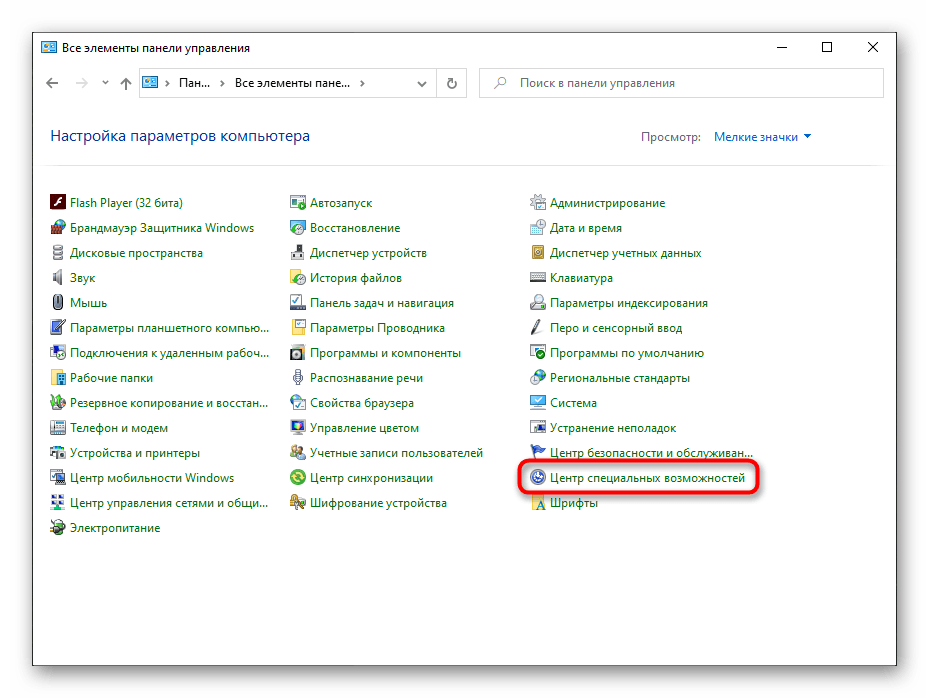Open Центр управления сетями и общи... link
Image resolution: width=929 pixels, height=698 pixels.
tap(169, 503)
